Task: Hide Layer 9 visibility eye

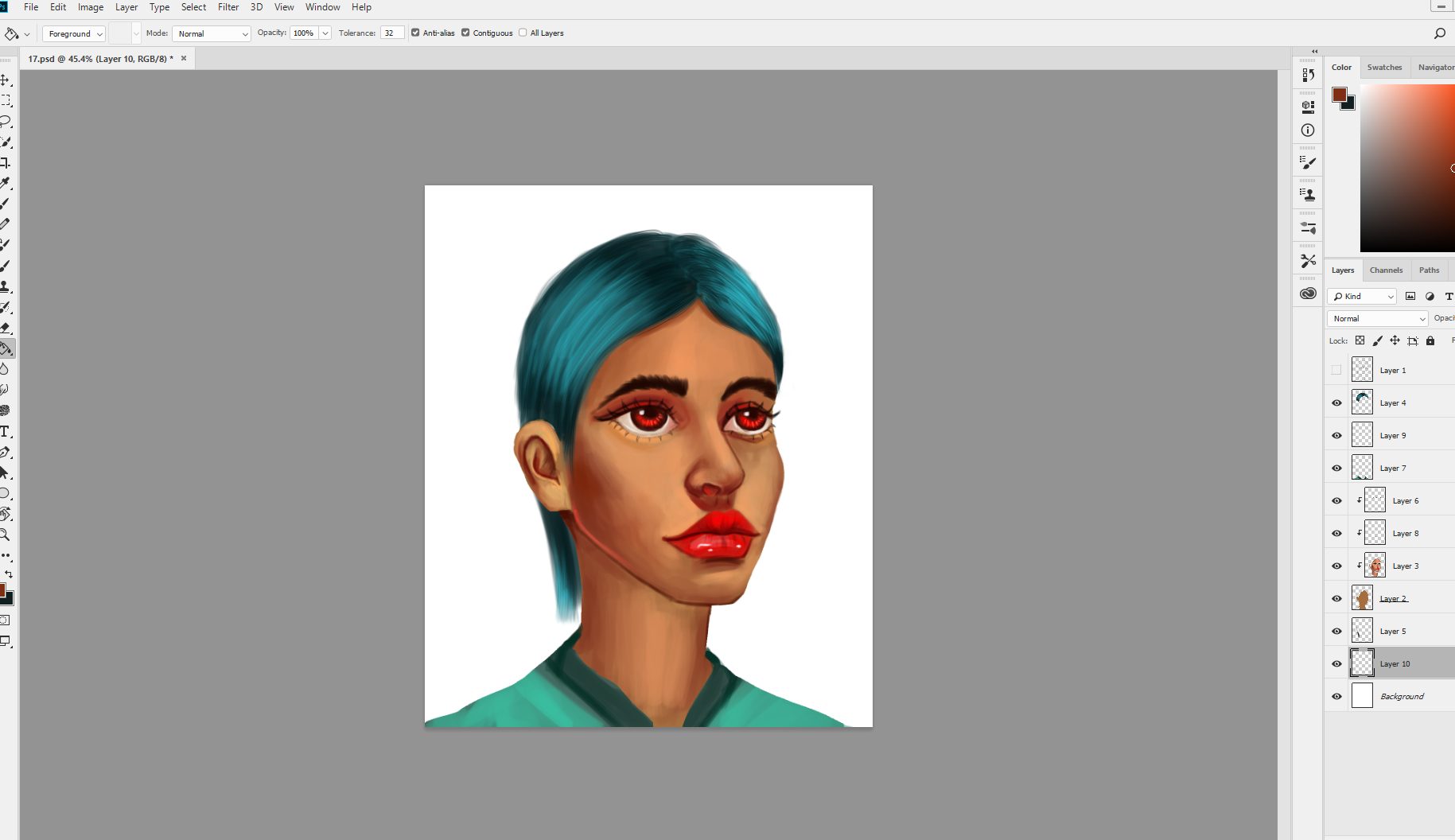Action: pyautogui.click(x=1336, y=435)
